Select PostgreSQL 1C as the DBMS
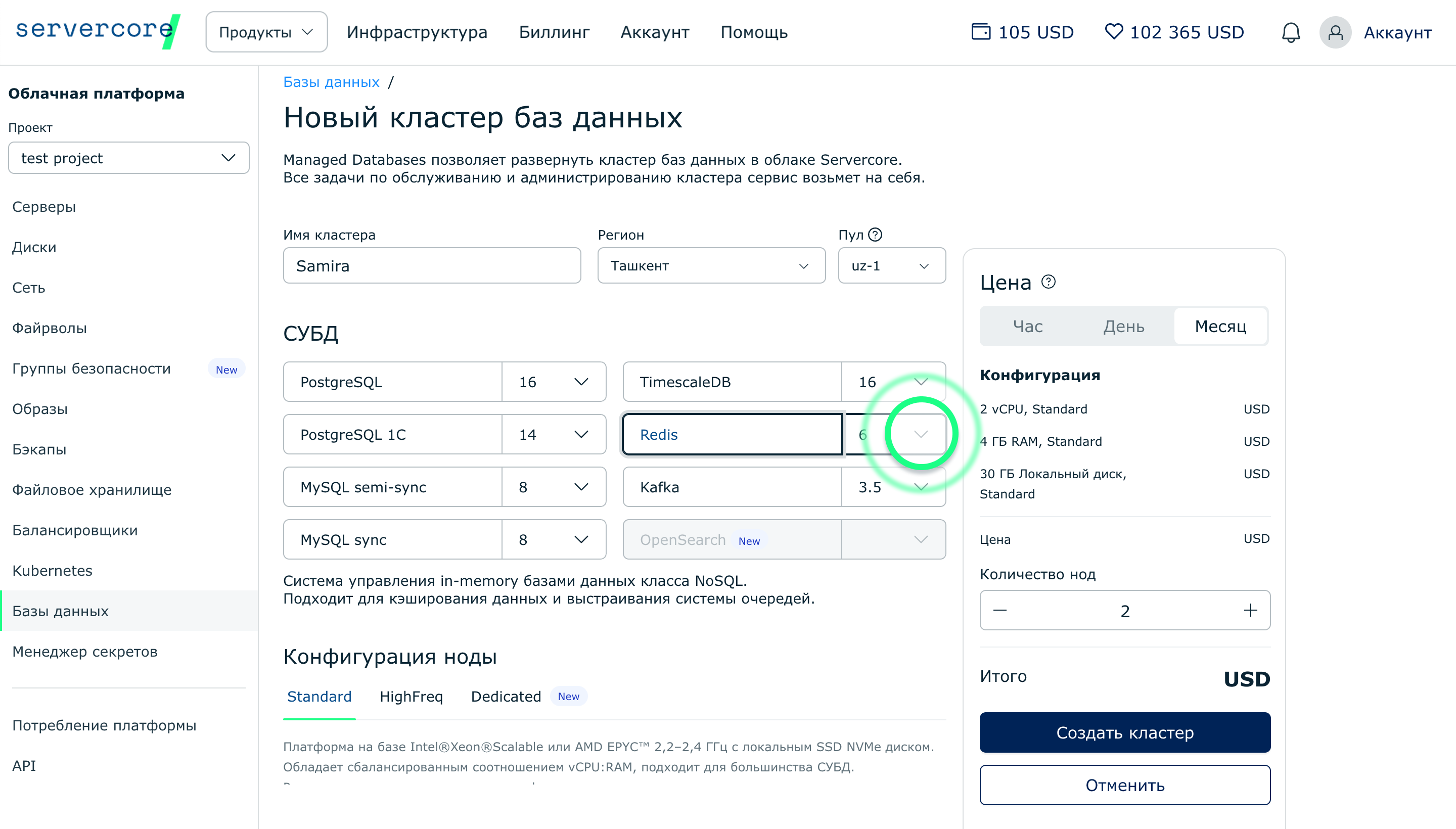This screenshot has height=829, width=1456. pos(393,434)
